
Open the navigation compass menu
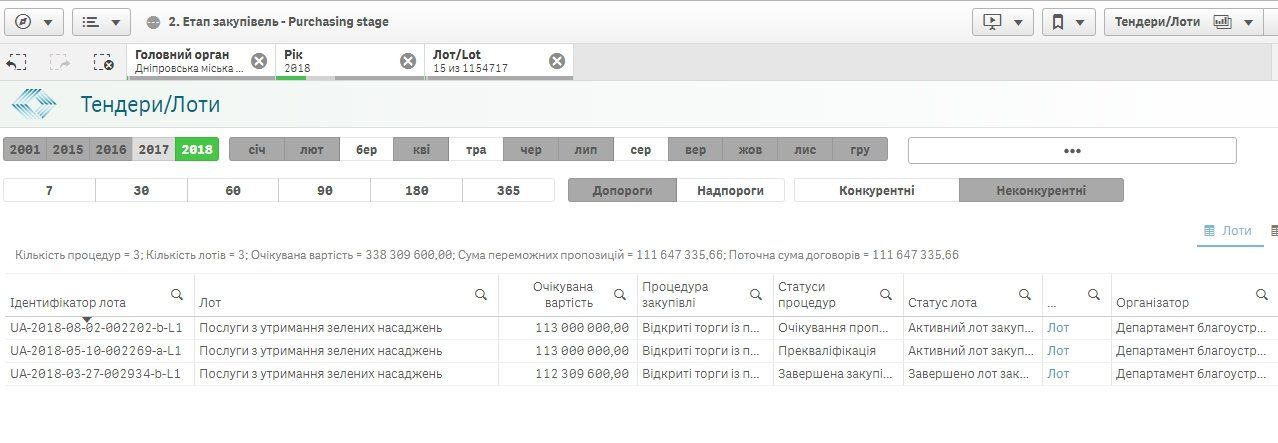coord(35,21)
